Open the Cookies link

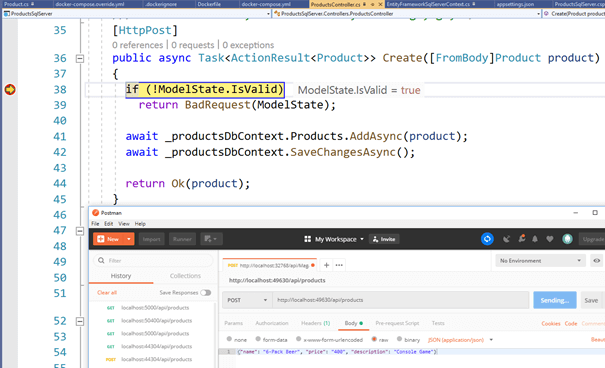click(551, 324)
